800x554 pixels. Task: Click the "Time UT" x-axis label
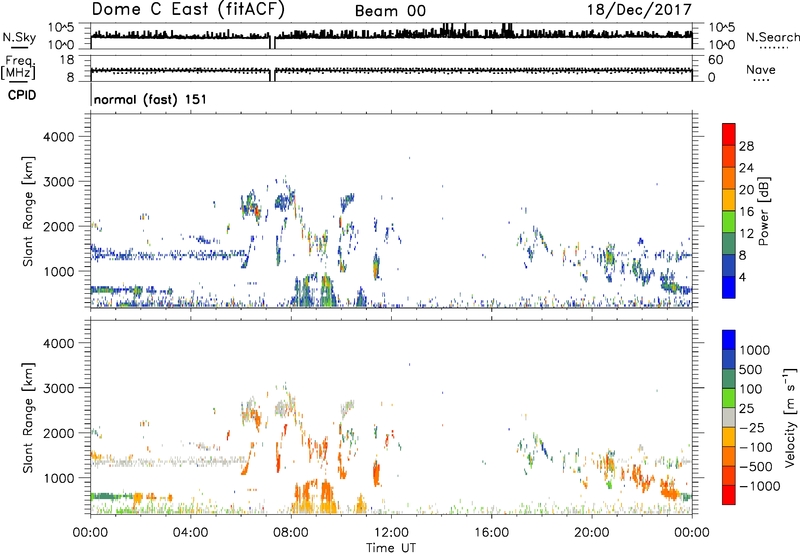click(391, 548)
